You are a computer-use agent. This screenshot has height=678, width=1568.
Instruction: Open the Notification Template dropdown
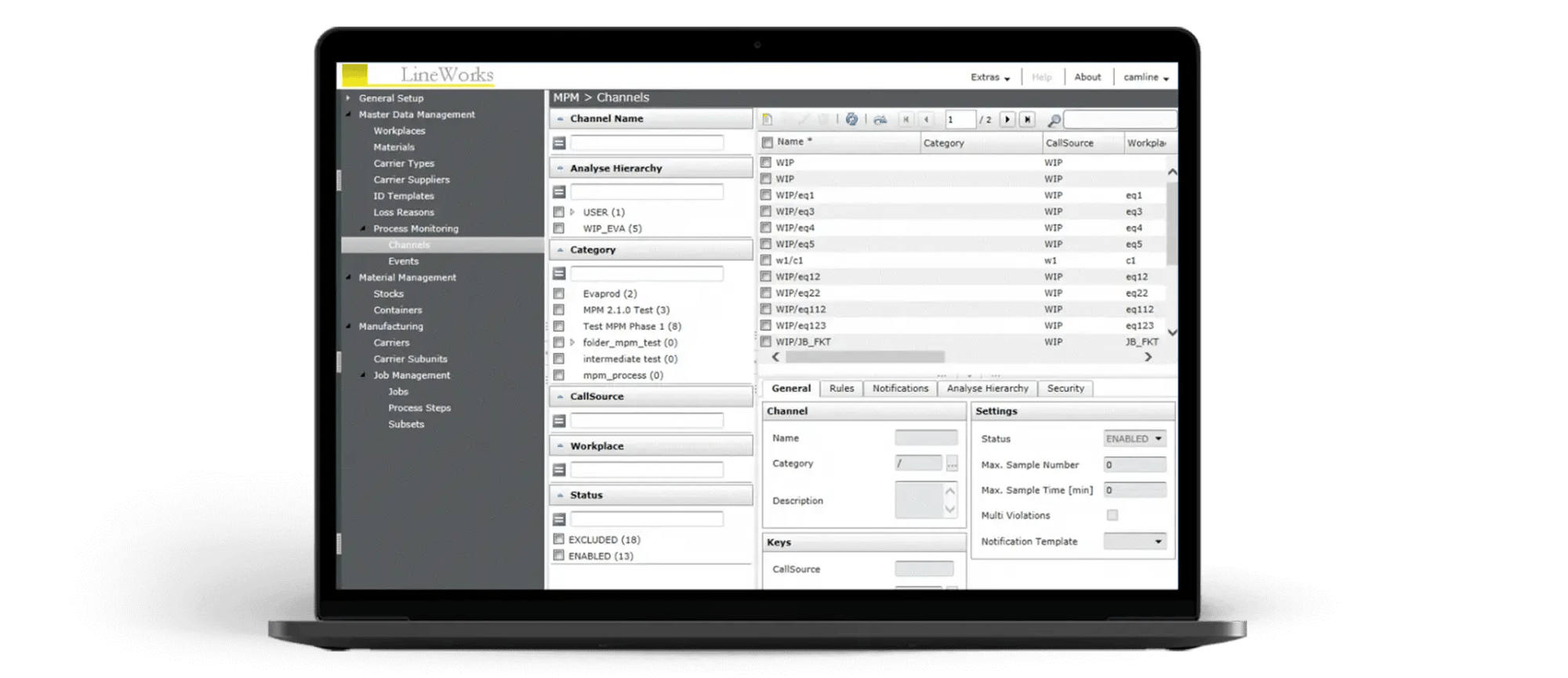1135,542
